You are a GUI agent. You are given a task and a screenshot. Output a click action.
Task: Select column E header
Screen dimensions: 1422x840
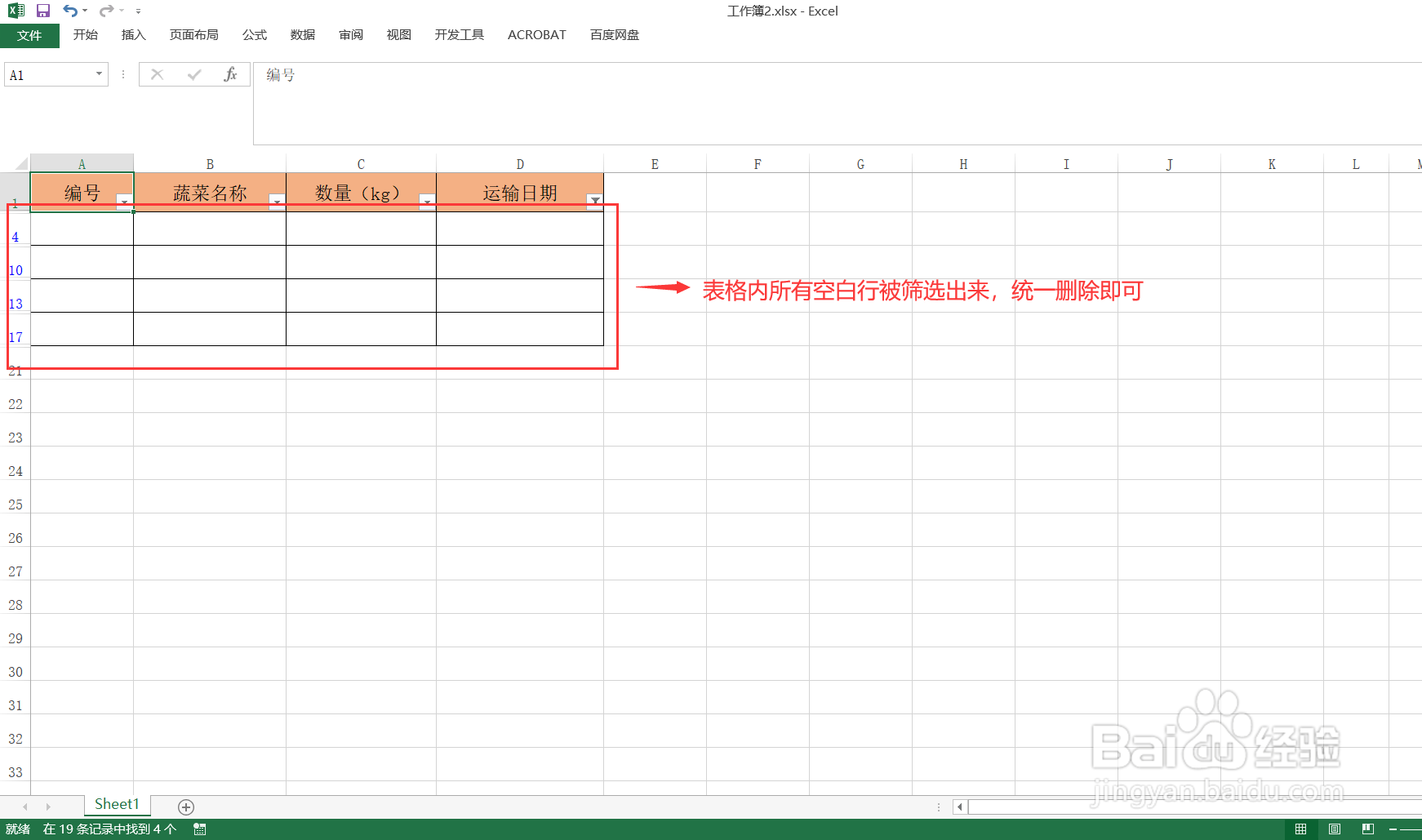click(x=655, y=164)
